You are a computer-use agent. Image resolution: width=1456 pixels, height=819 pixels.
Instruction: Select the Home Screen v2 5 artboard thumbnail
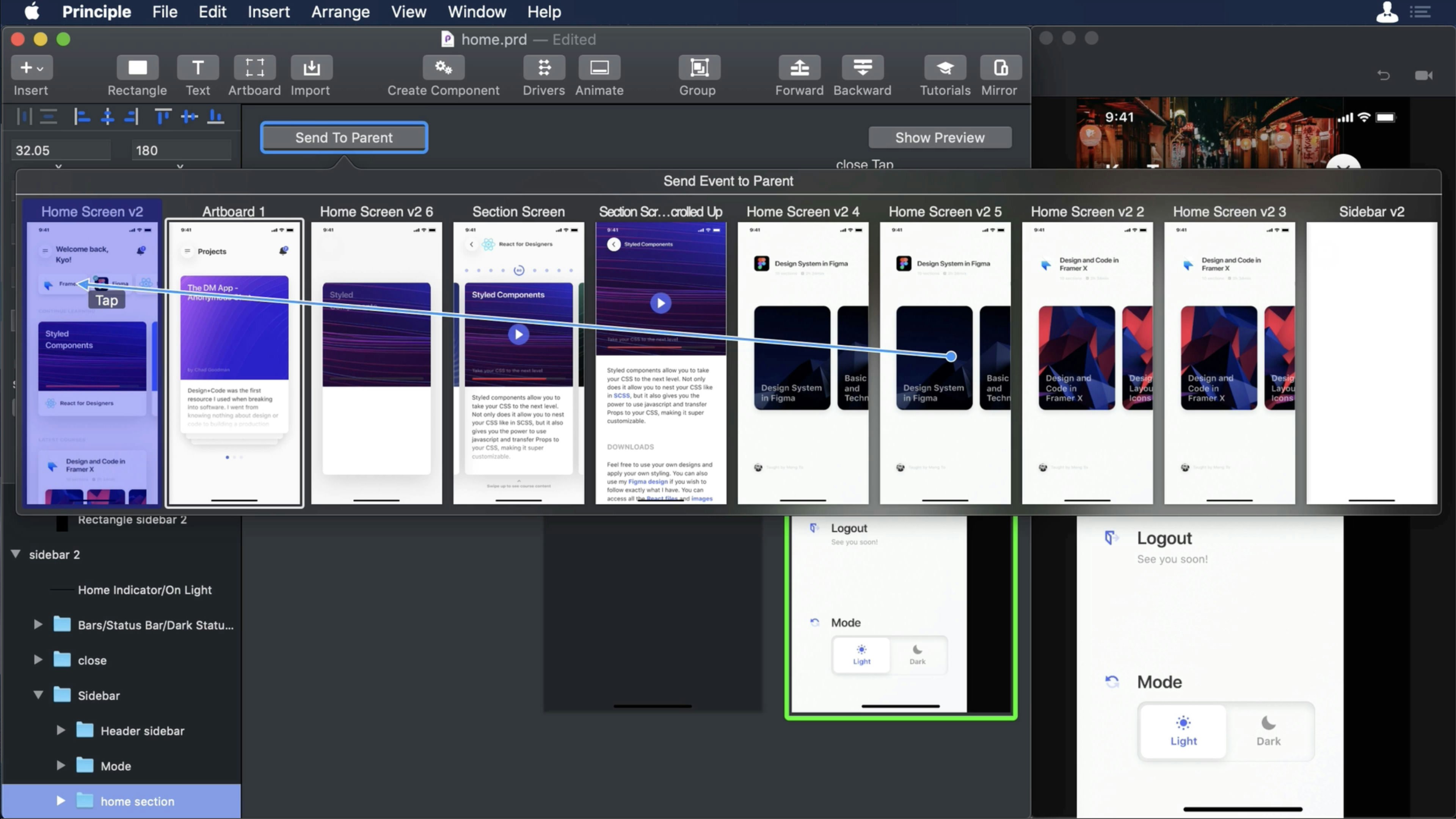pyautogui.click(x=945, y=362)
